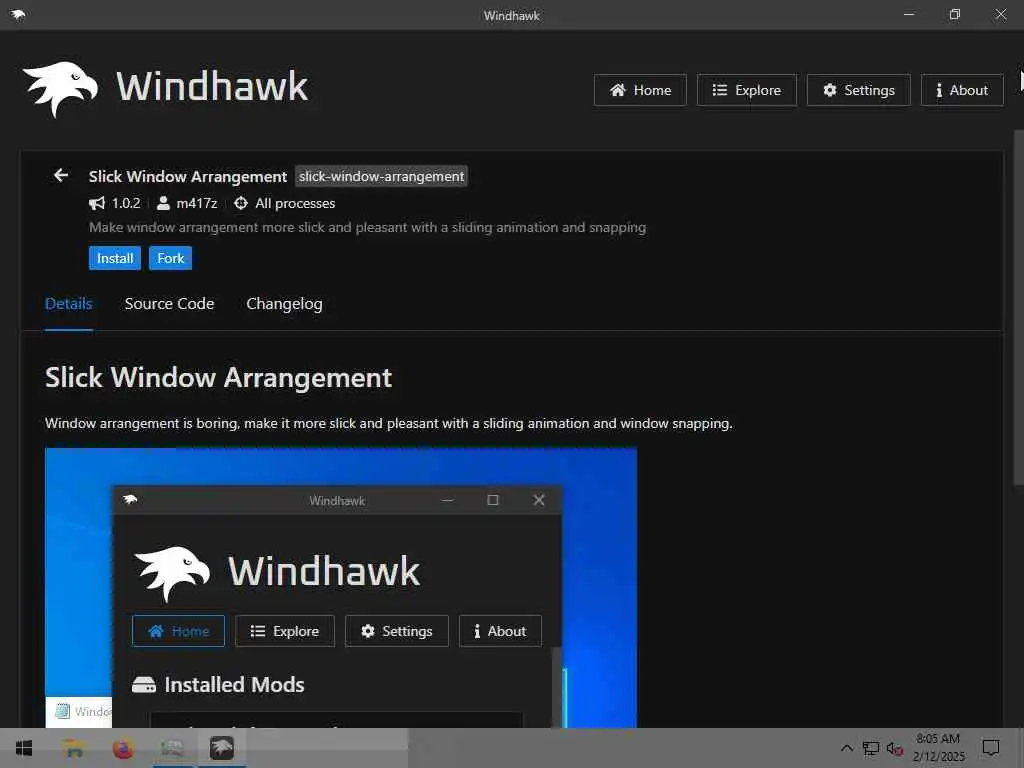Screen dimensions: 1024x768
Task: Show hidden system tray icons
Action: click(846, 748)
